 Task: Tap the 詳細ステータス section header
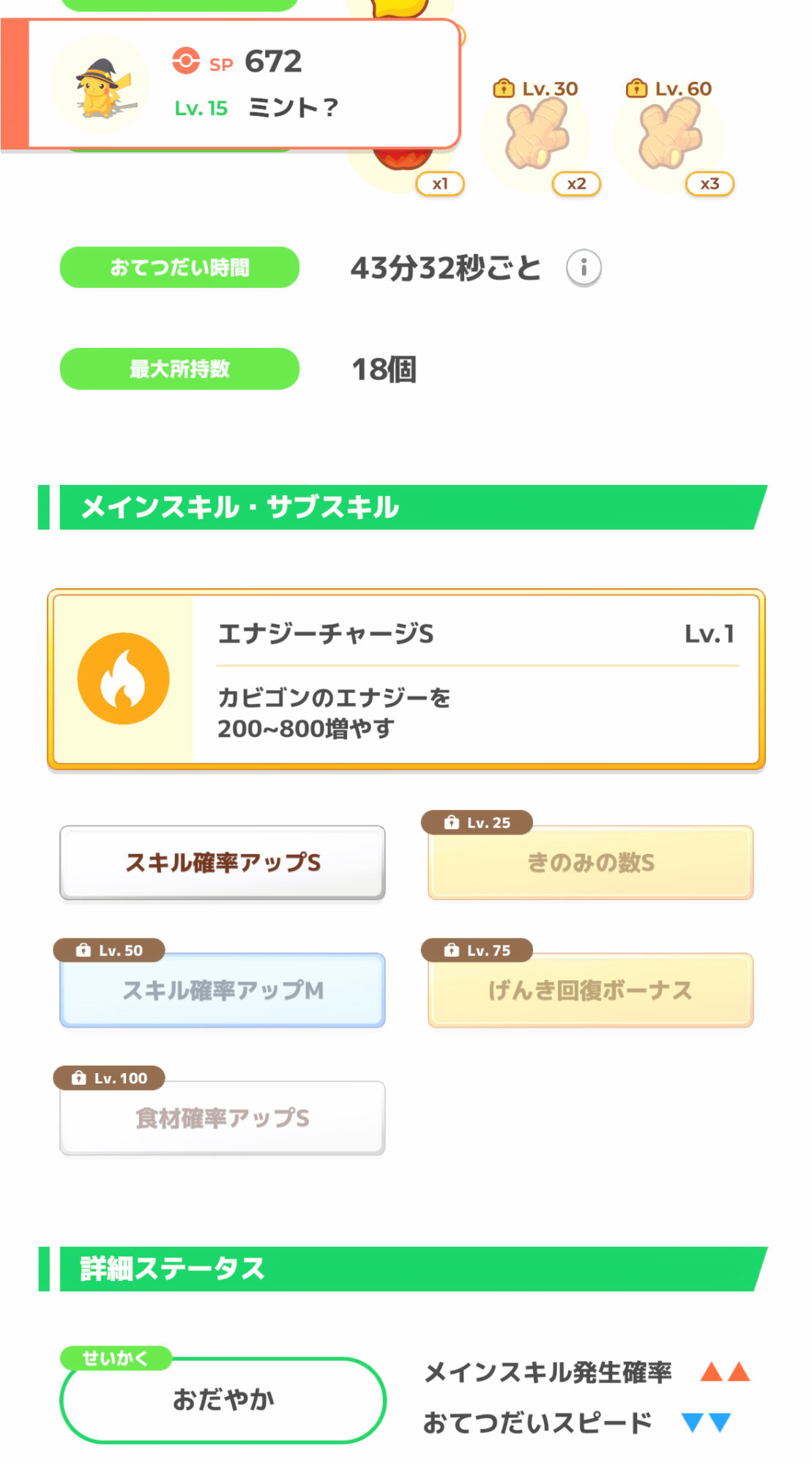pyautogui.click(x=403, y=1269)
